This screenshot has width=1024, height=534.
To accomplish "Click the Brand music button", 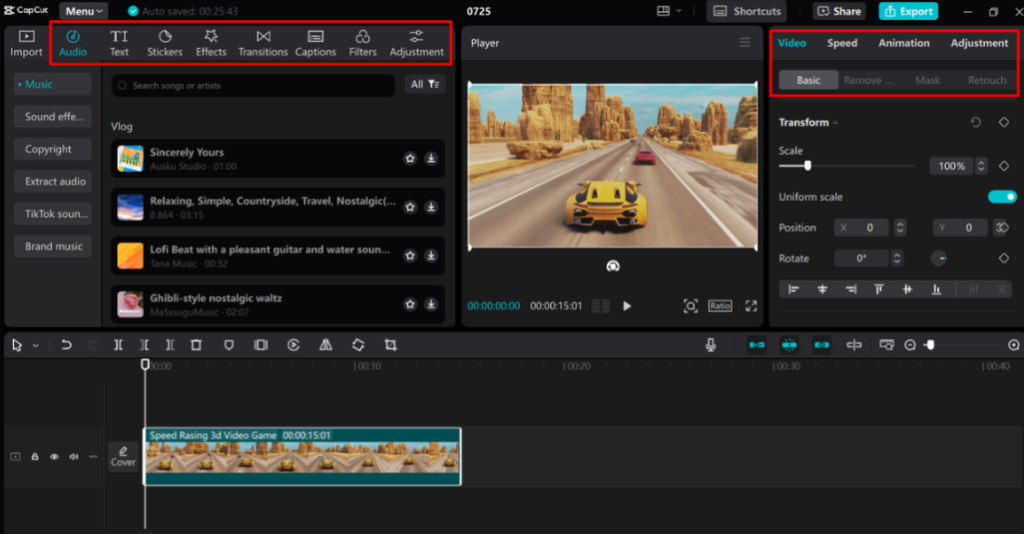I will (x=54, y=246).
